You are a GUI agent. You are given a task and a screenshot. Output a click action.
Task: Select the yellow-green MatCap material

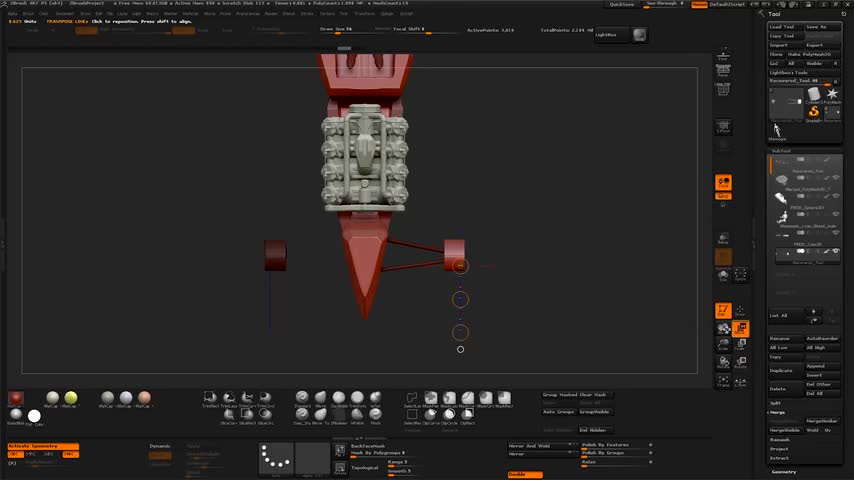(71, 398)
